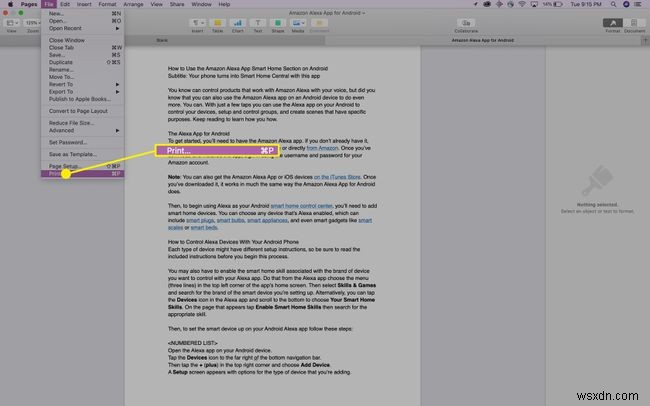
Task: Open the Help menu
Action: (224, 4)
